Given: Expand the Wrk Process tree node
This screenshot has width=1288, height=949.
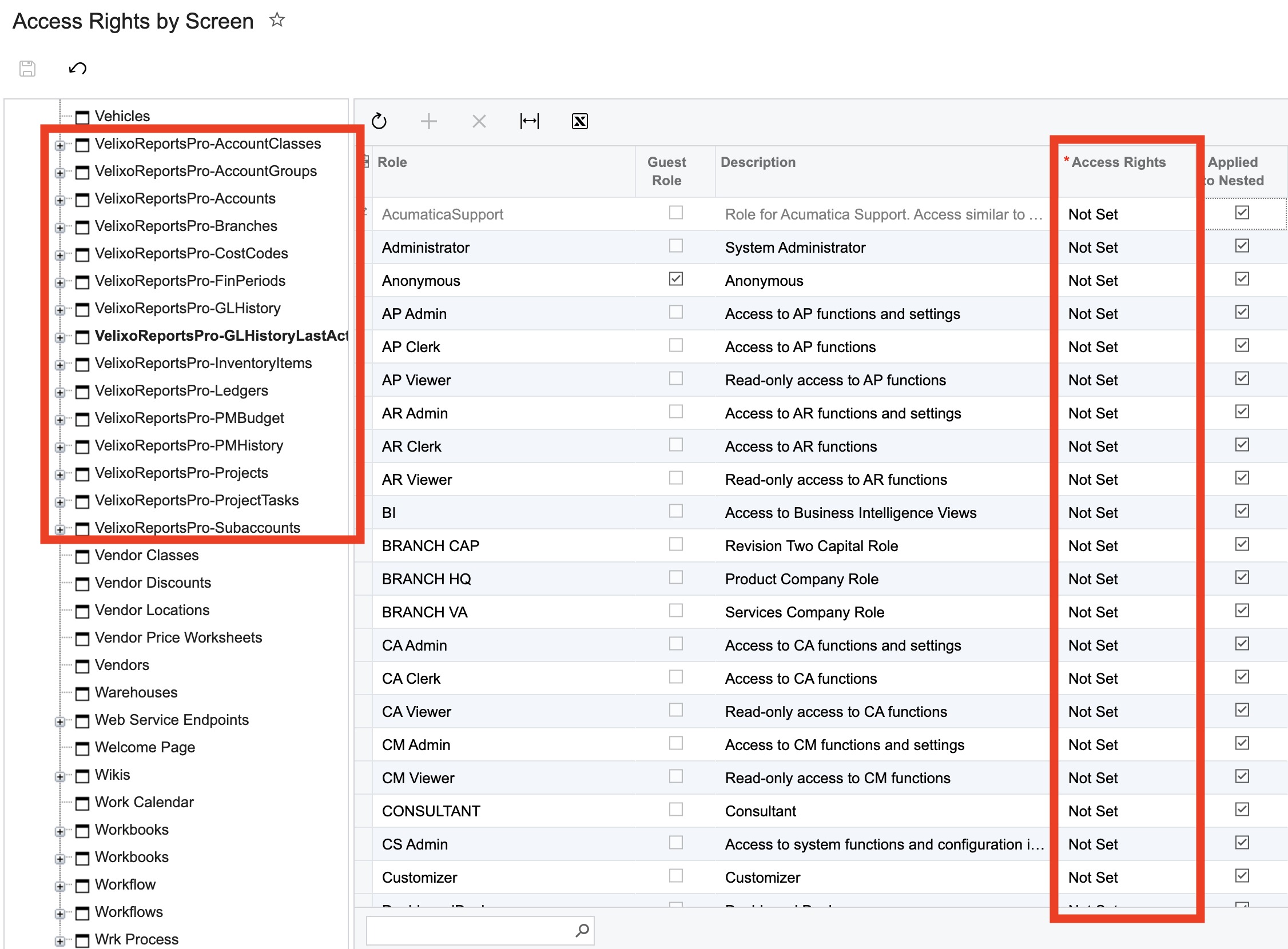Looking at the screenshot, I should click(x=60, y=942).
